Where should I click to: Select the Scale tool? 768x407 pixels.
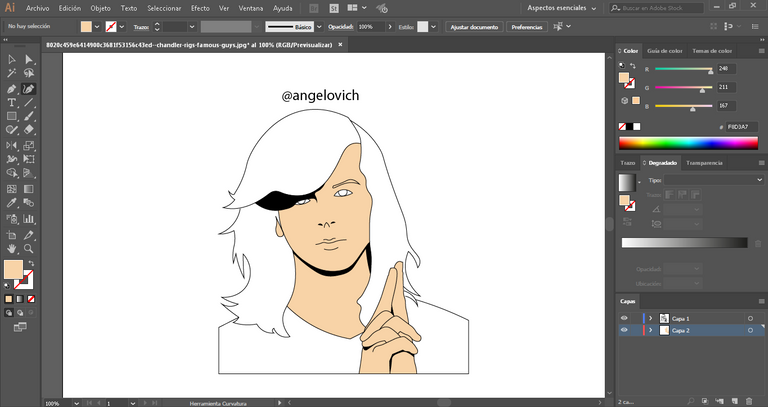29,145
